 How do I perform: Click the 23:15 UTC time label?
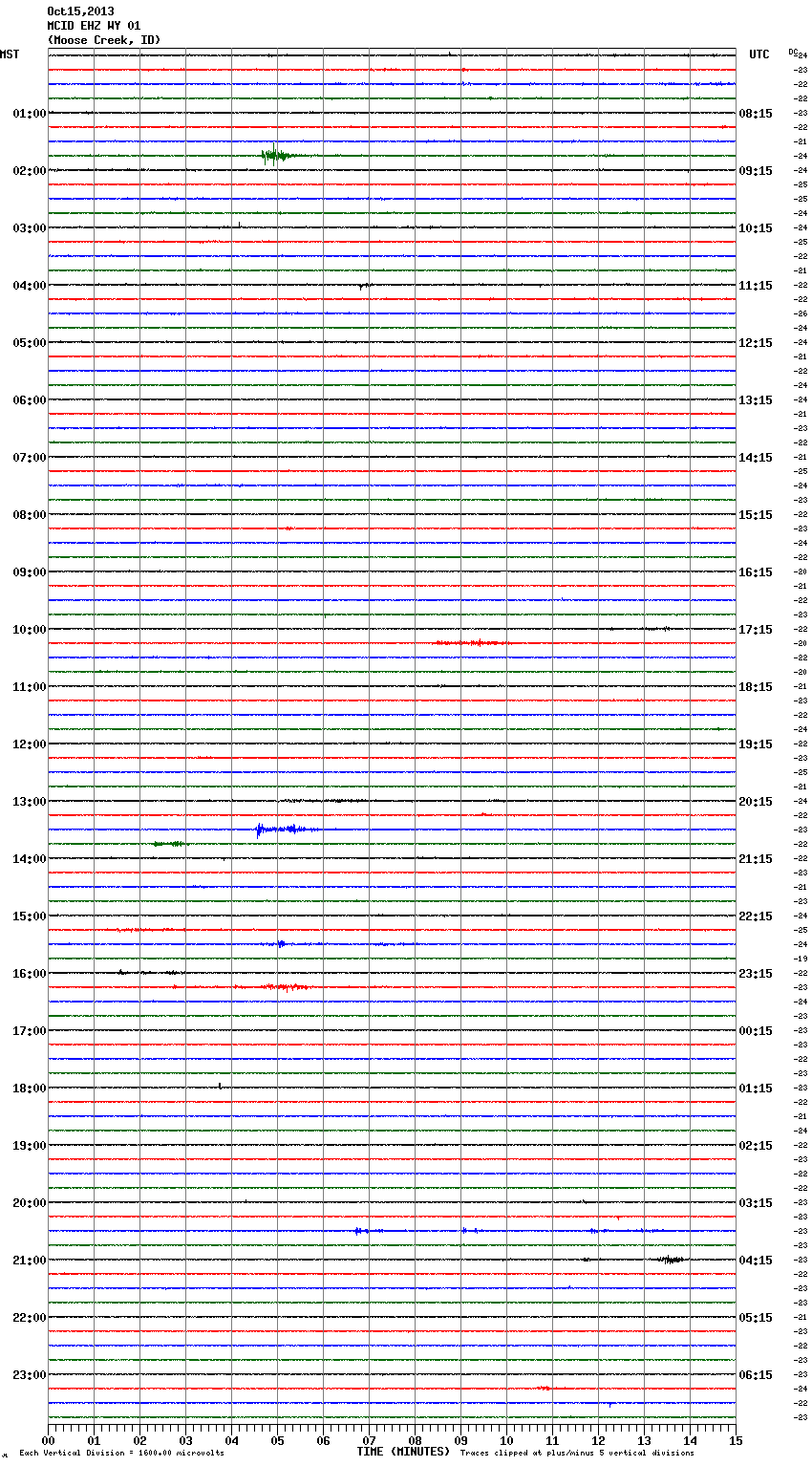coord(756,974)
